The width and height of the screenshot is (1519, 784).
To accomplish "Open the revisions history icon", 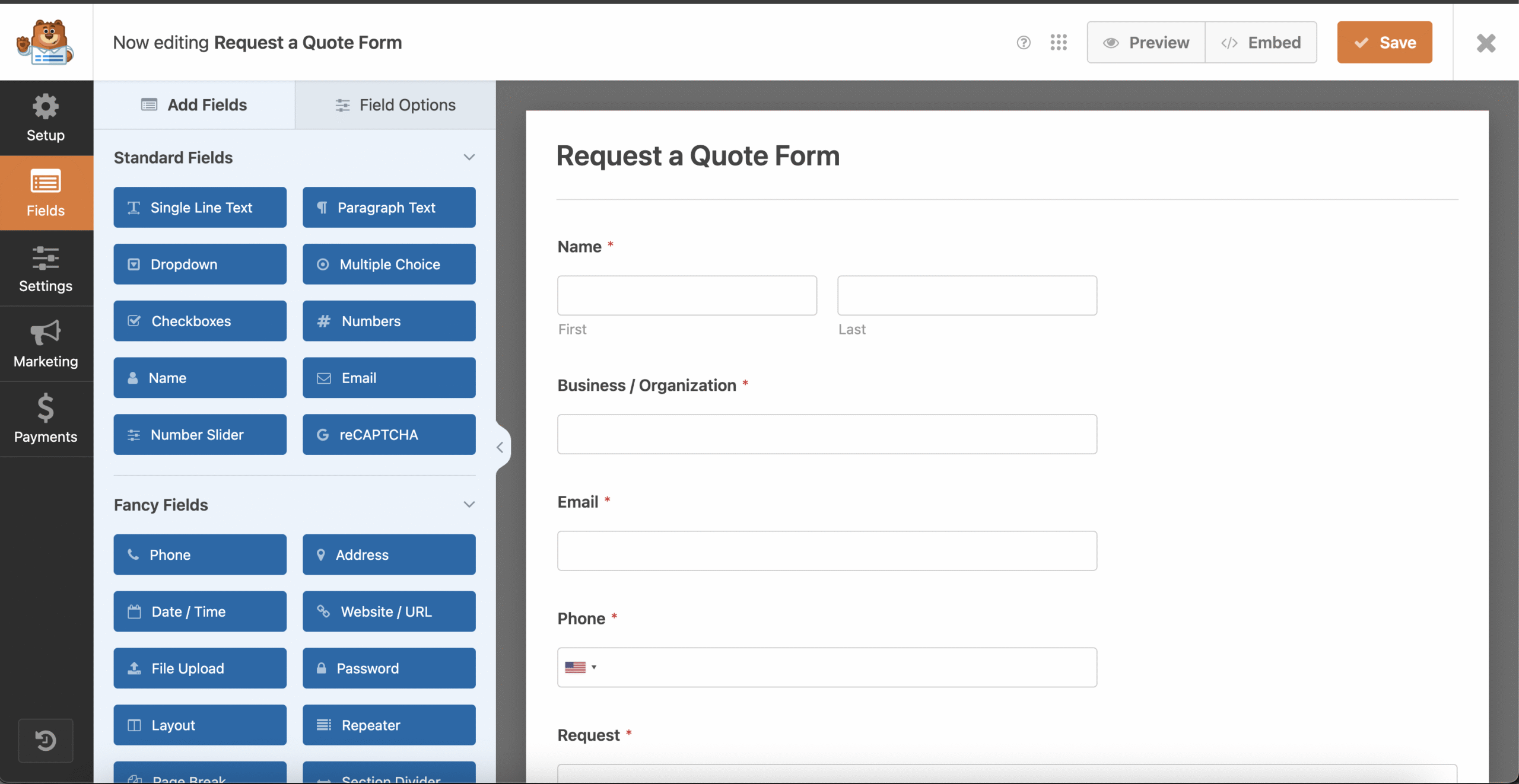I will (46, 741).
